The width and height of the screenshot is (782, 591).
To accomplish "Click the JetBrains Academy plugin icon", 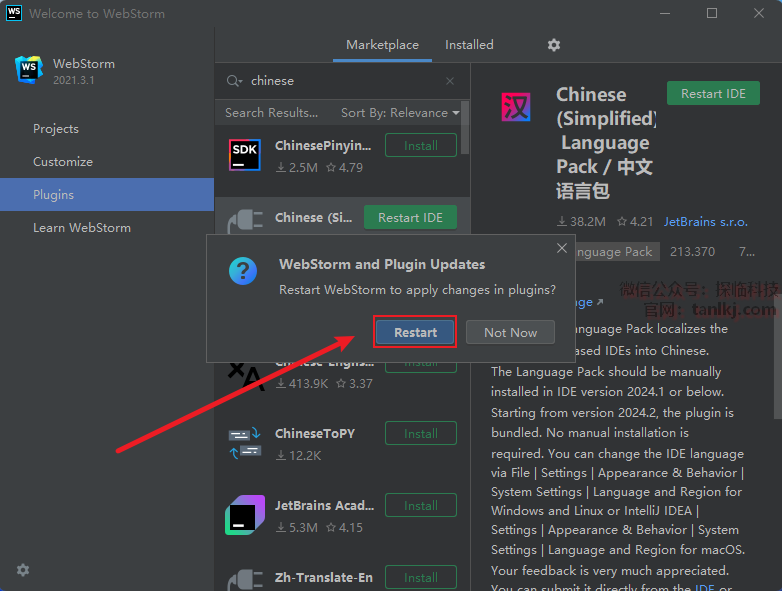I will pyautogui.click(x=244, y=515).
